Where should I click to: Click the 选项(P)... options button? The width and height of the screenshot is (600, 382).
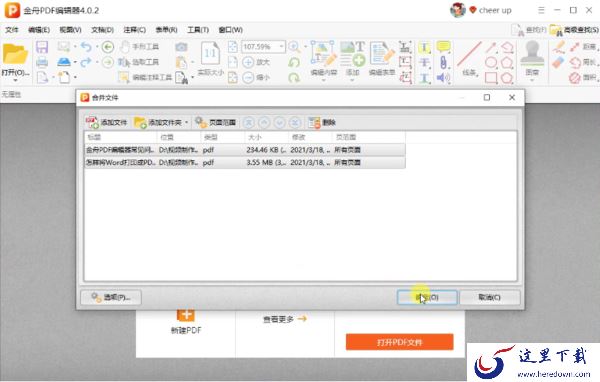click(111, 297)
